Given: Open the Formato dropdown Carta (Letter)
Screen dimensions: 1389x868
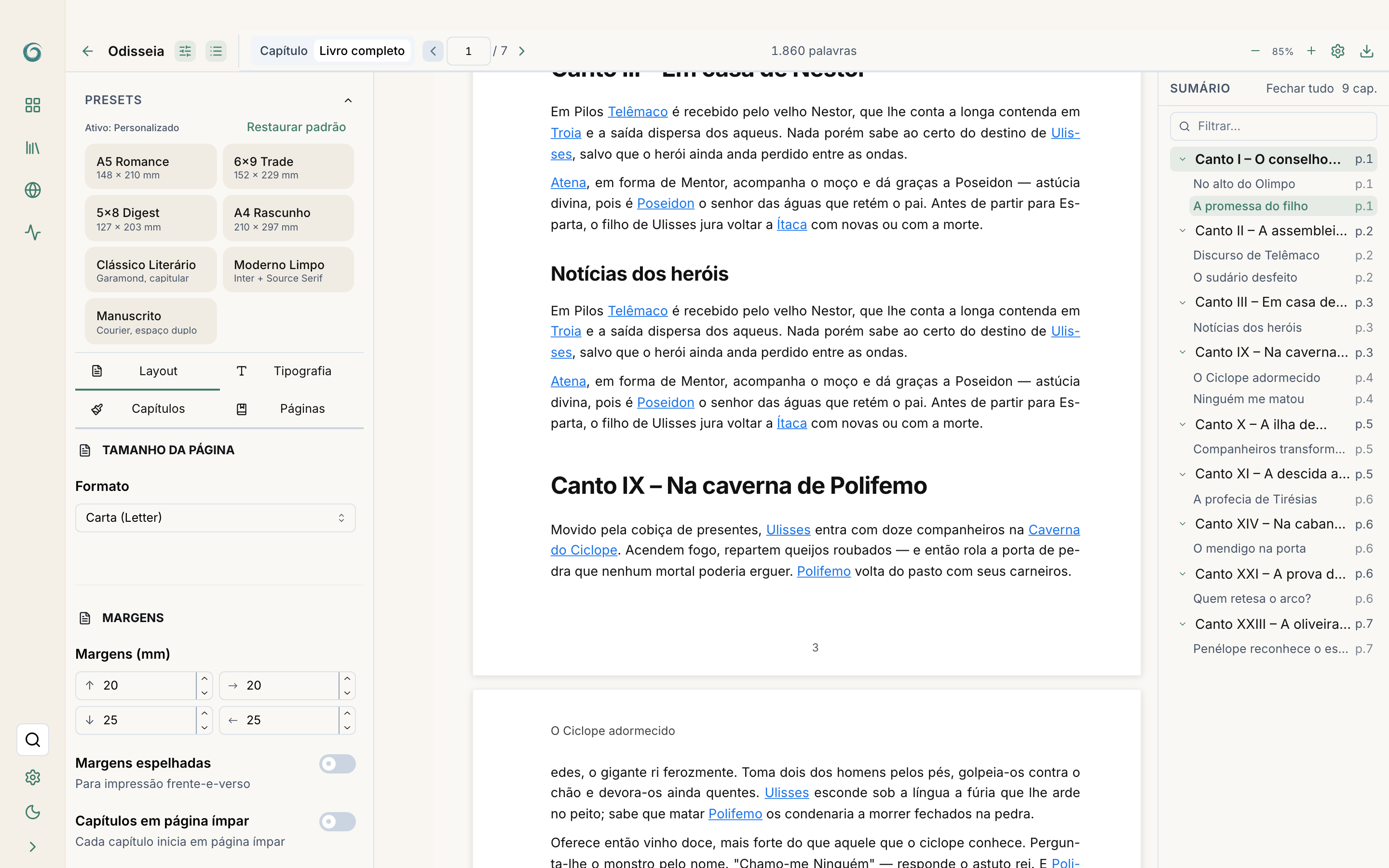Looking at the screenshot, I should coord(215,518).
